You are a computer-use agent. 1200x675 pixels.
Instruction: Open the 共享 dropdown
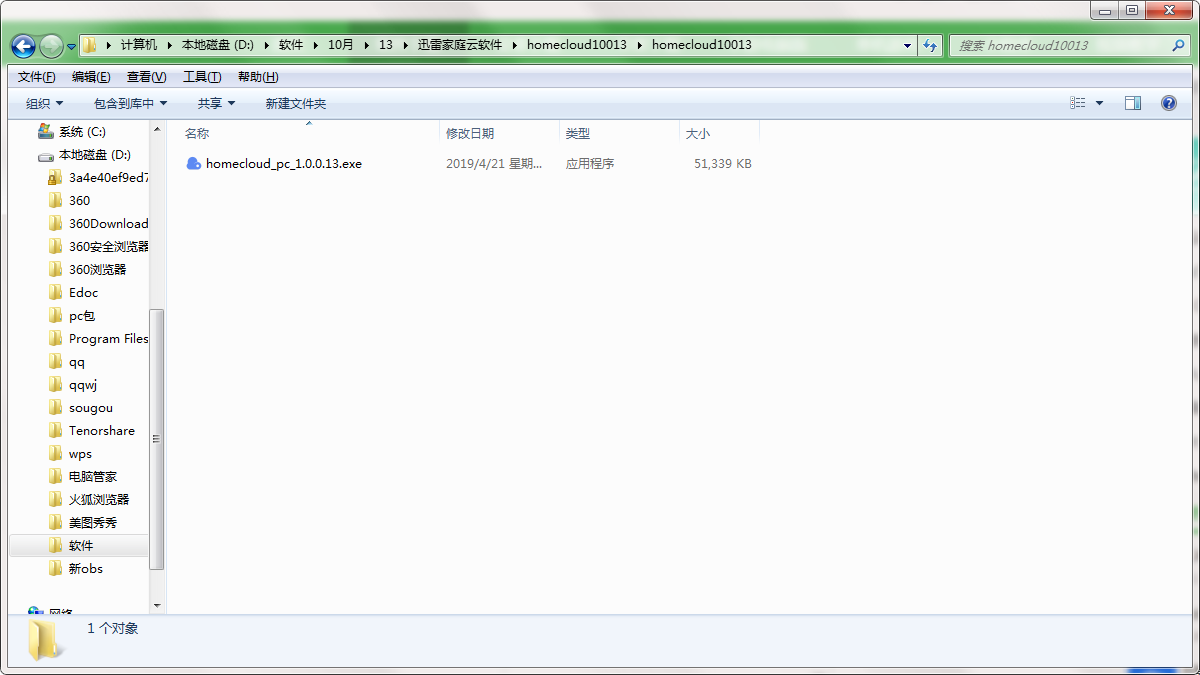216,103
